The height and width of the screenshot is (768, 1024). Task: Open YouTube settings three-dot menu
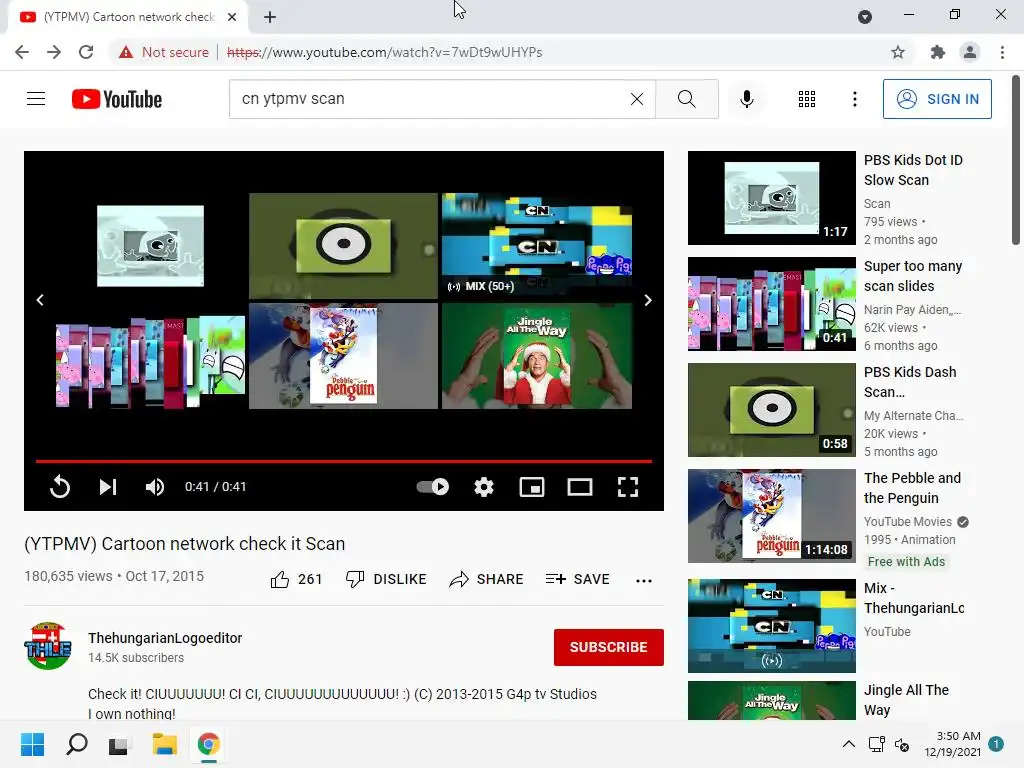(854, 99)
